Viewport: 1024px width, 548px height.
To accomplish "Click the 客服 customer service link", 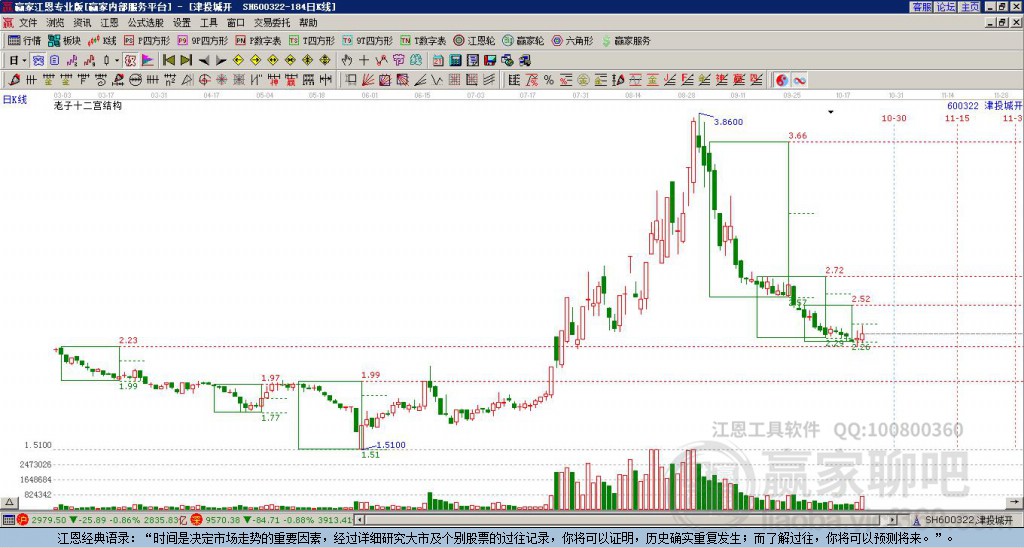I will pos(921,7).
